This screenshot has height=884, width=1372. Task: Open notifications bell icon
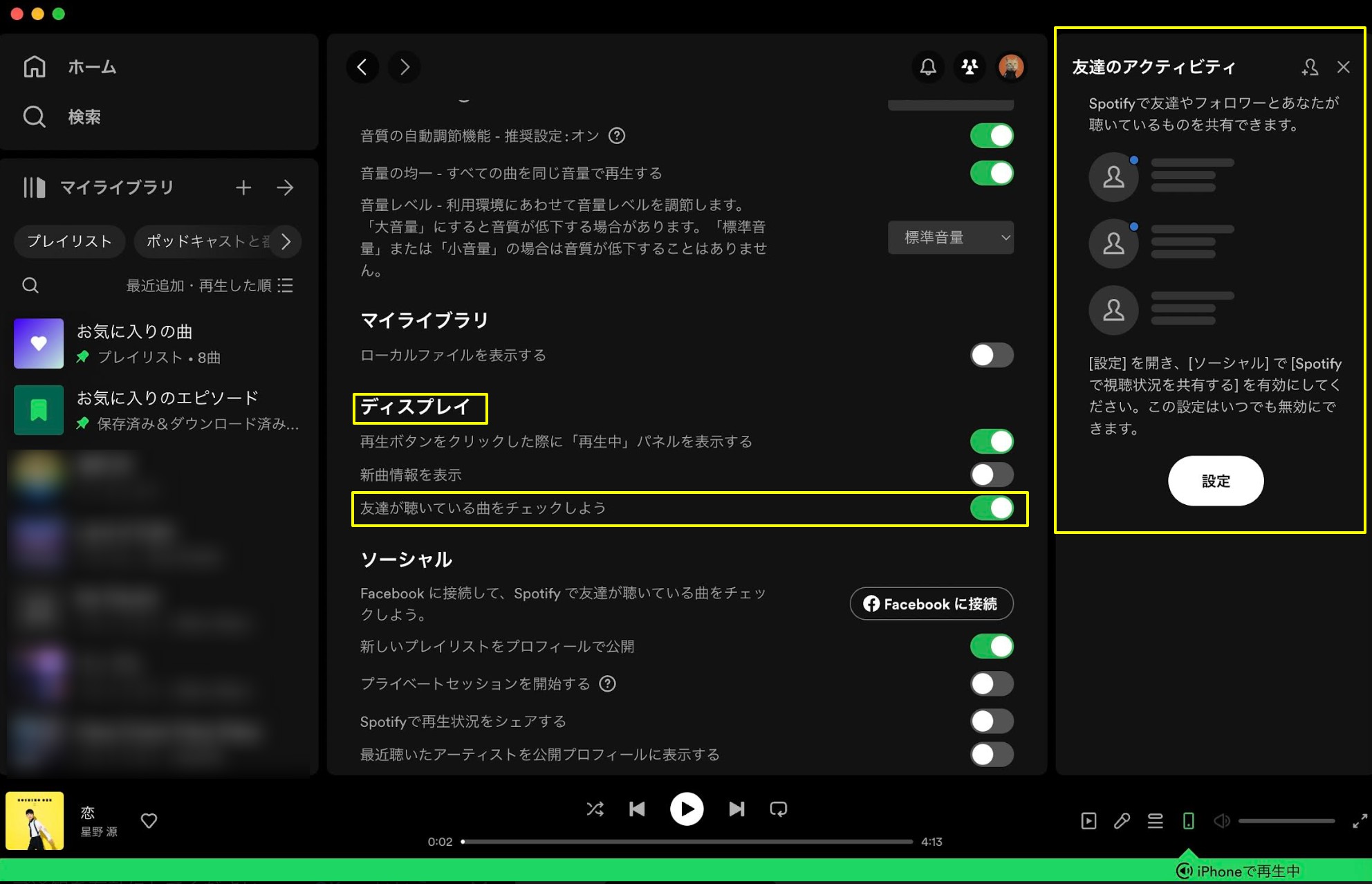click(x=928, y=67)
